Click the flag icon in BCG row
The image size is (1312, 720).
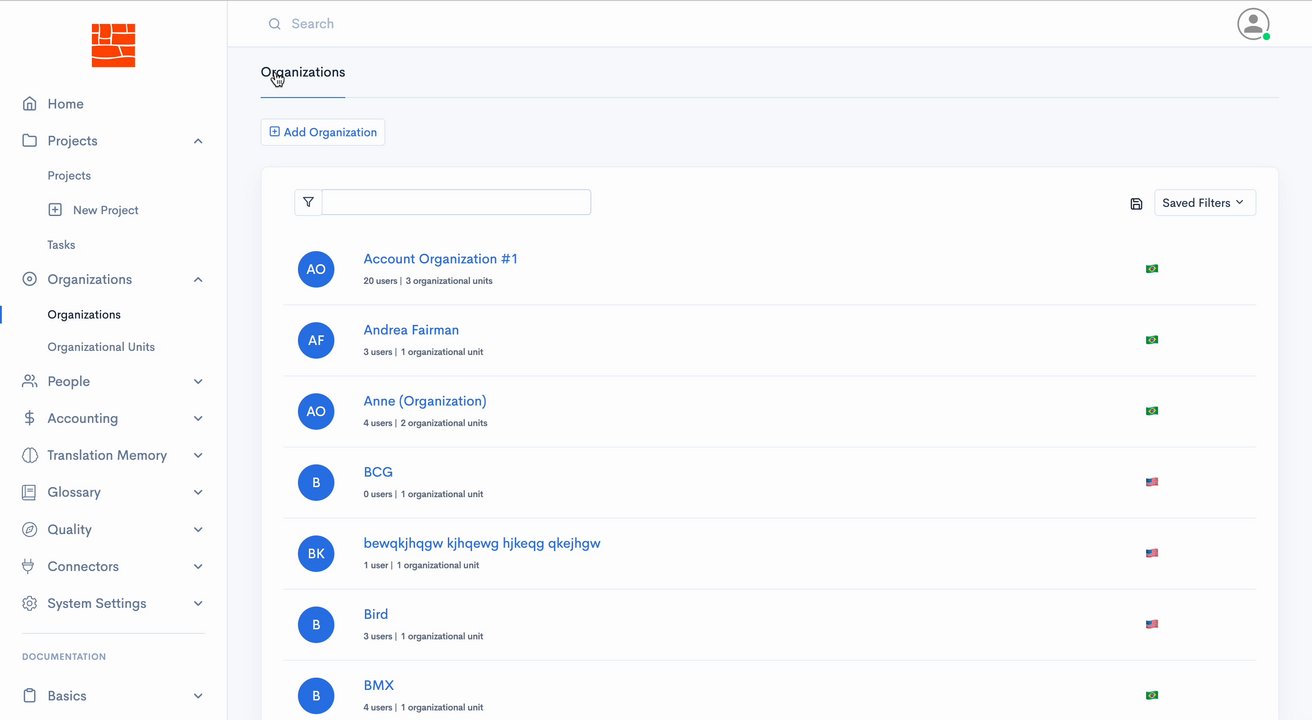1152,482
